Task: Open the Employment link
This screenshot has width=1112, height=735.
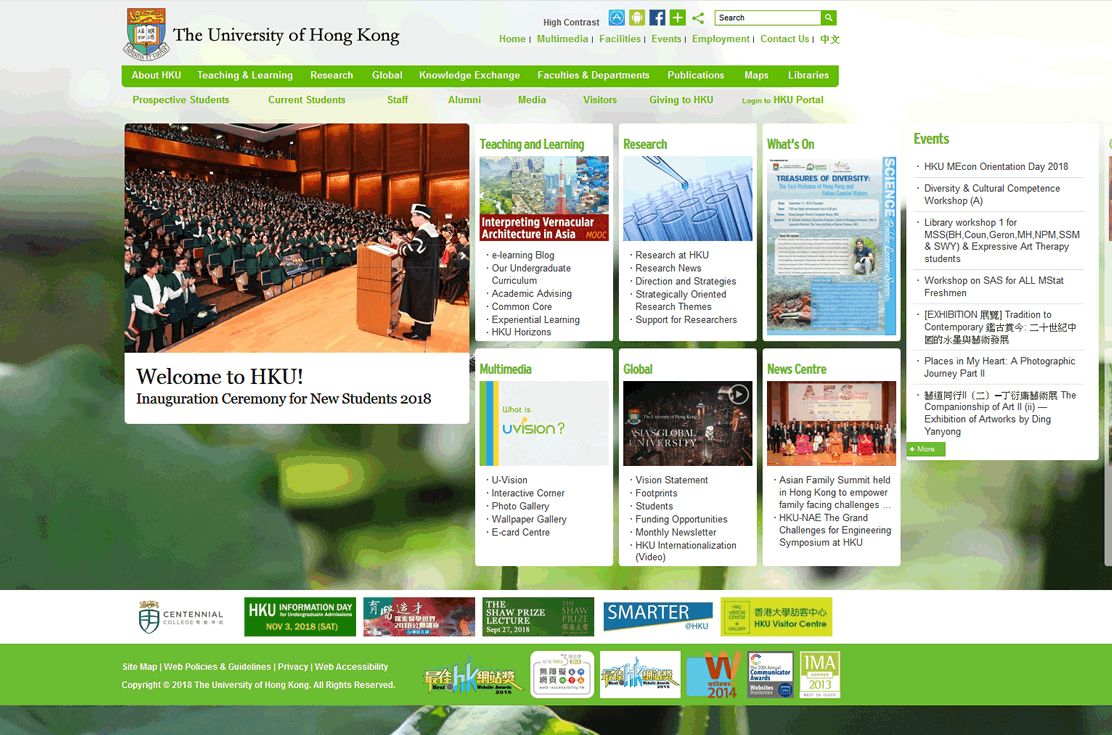Action: point(721,39)
